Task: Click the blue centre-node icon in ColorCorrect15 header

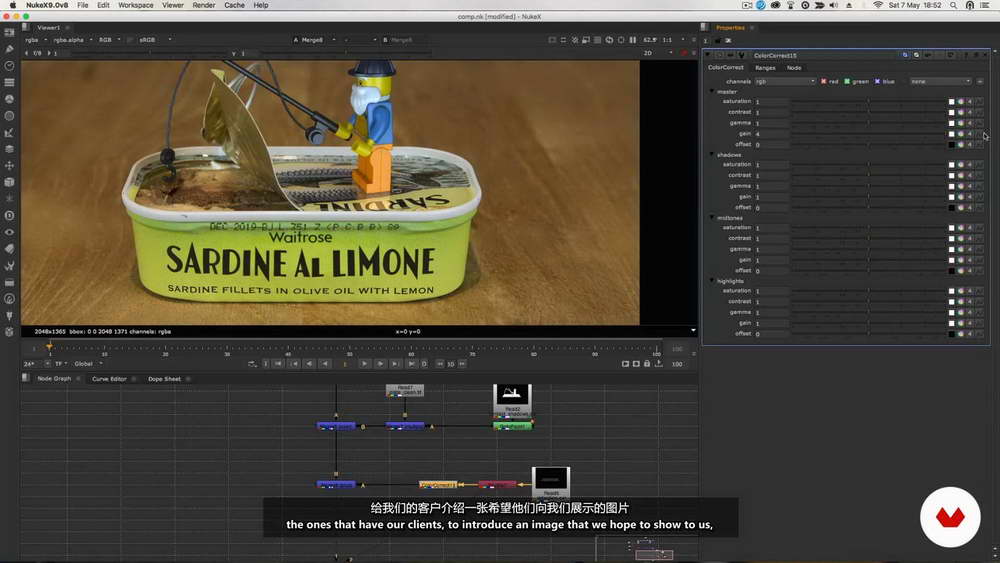Action: pyautogui.click(x=904, y=55)
